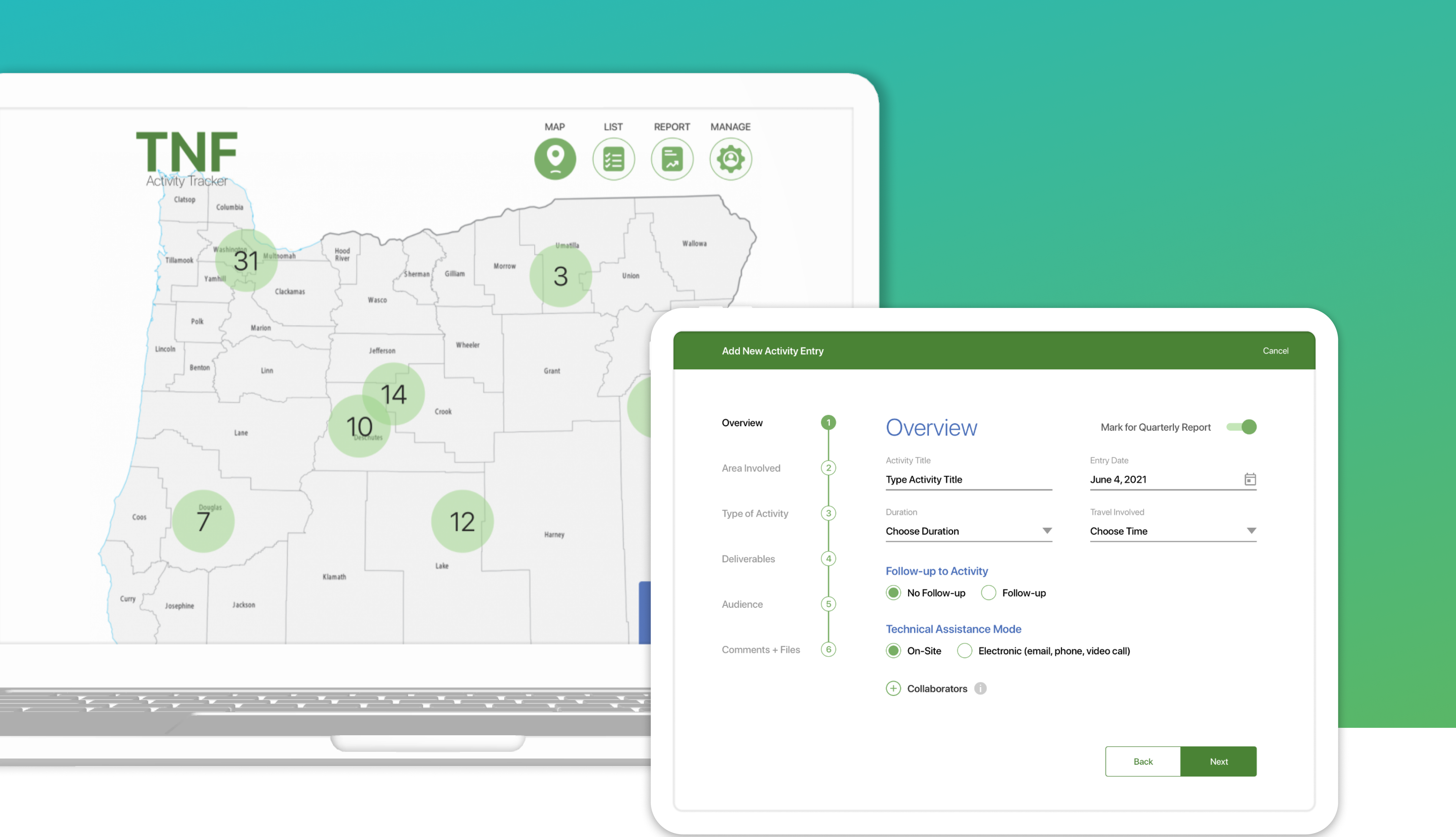Screen dimensions: 1456x837
Task: Click the MANAGE navigation label
Action: [x=731, y=127]
